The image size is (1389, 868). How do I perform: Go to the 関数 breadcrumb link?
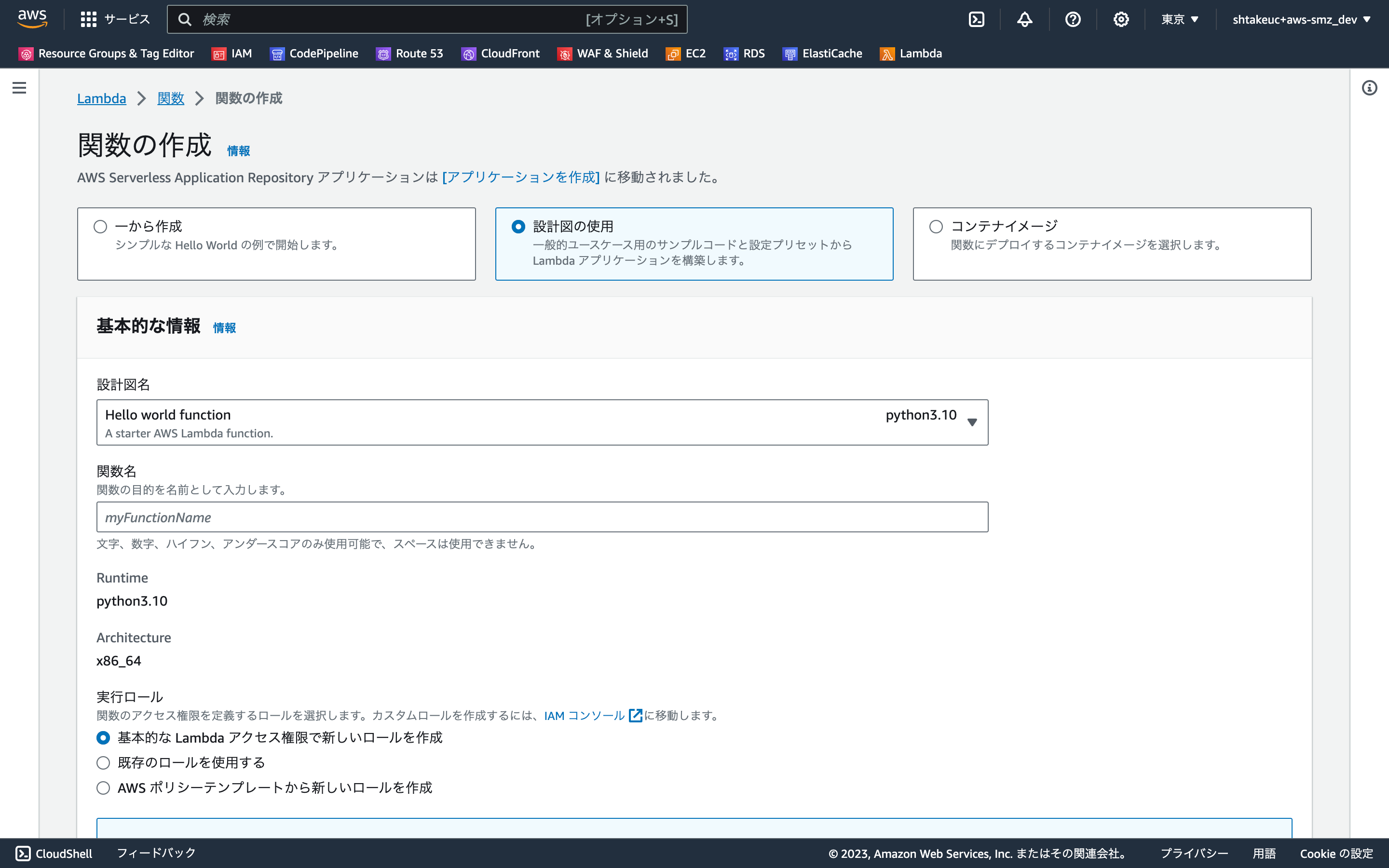click(171, 99)
